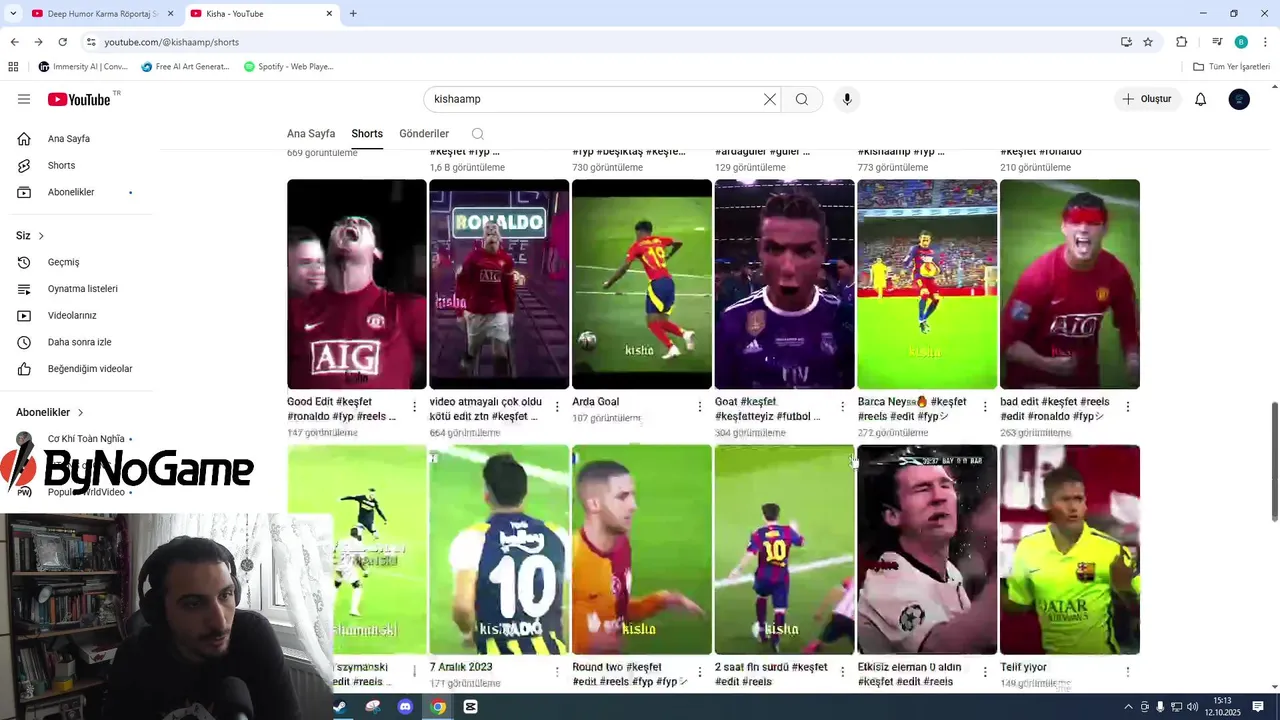Click the Telif yiyor title text

pyautogui.click(x=1024, y=667)
